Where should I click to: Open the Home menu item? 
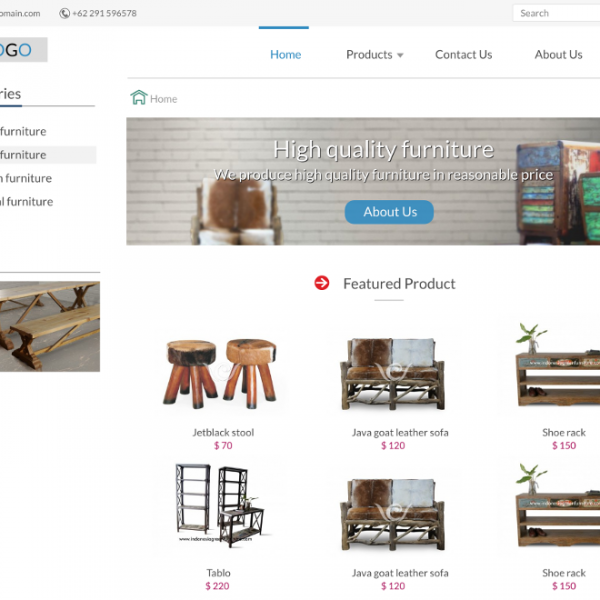pyautogui.click(x=285, y=55)
